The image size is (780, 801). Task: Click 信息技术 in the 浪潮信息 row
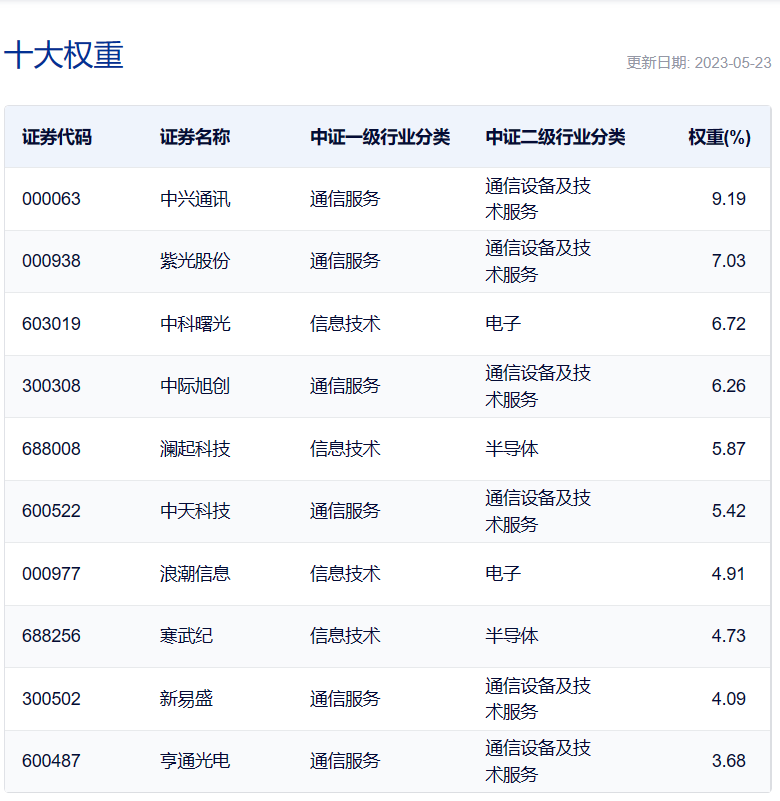click(x=345, y=574)
